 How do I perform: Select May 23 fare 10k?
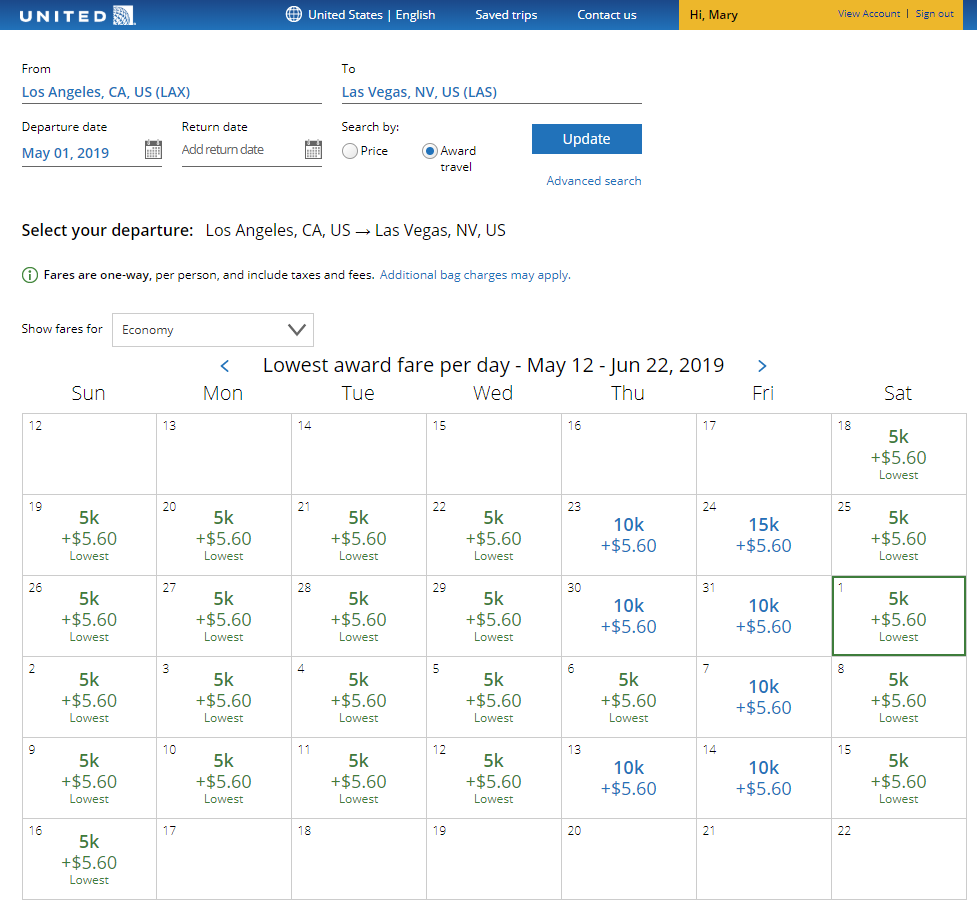click(629, 535)
